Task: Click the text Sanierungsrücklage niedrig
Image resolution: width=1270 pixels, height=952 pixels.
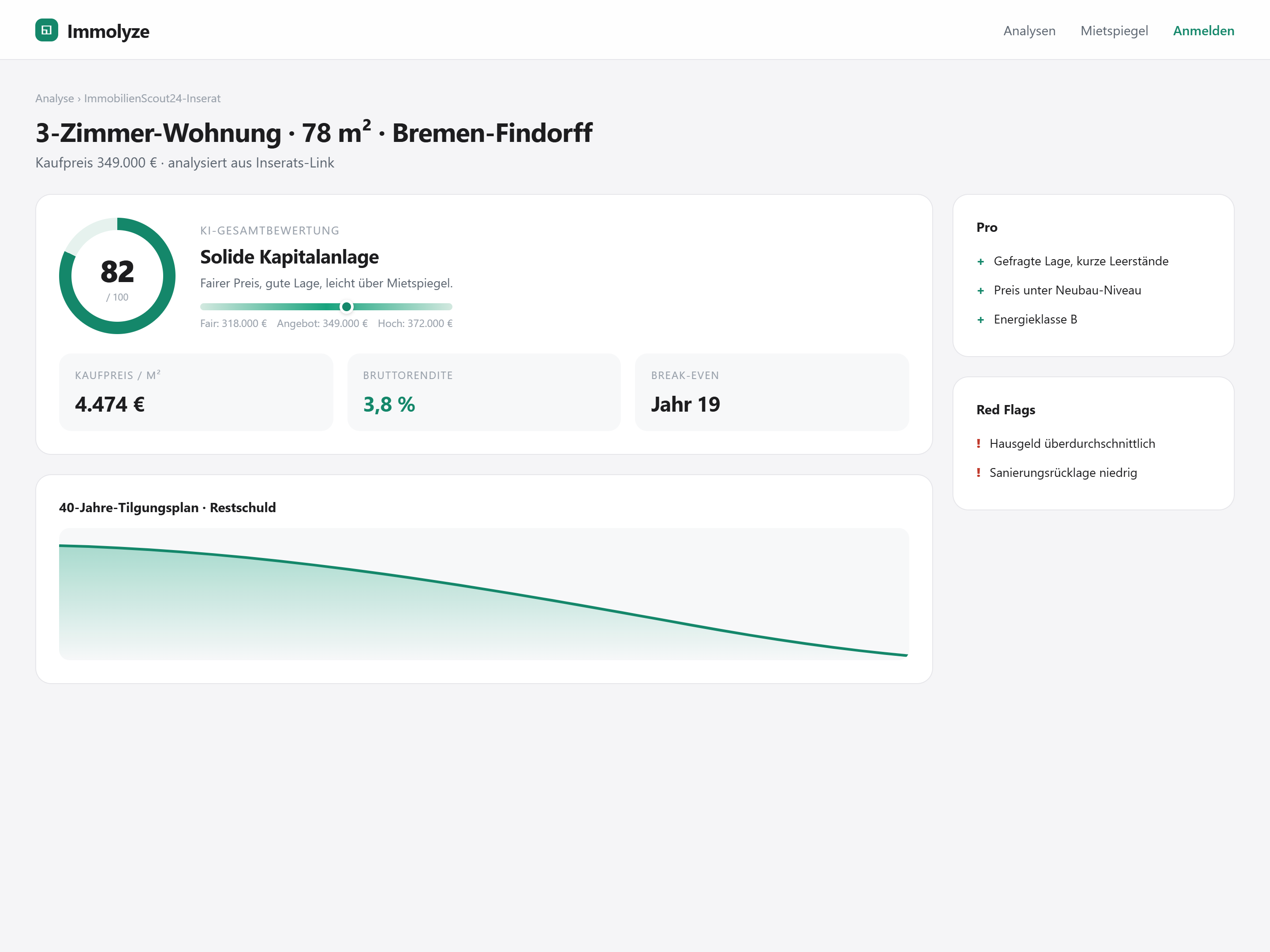Action: pyautogui.click(x=1063, y=473)
